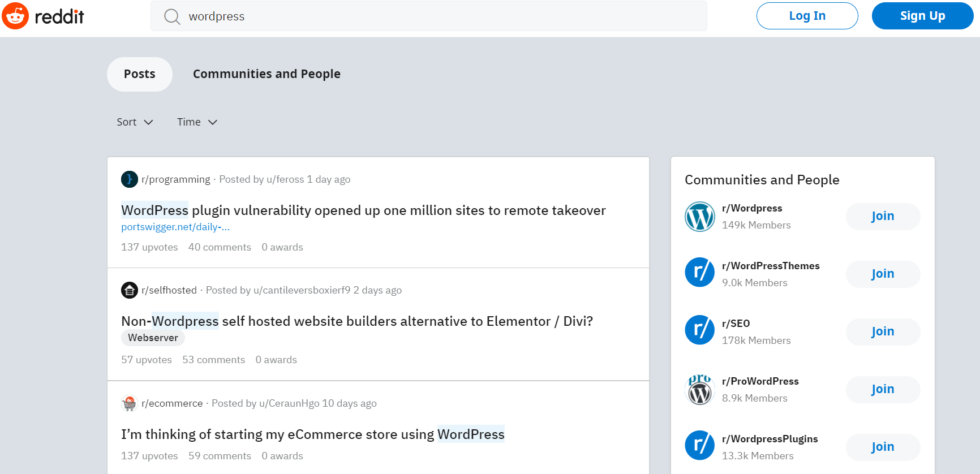Switch to Communities and People tab
This screenshot has width=980, height=474.
[267, 74]
